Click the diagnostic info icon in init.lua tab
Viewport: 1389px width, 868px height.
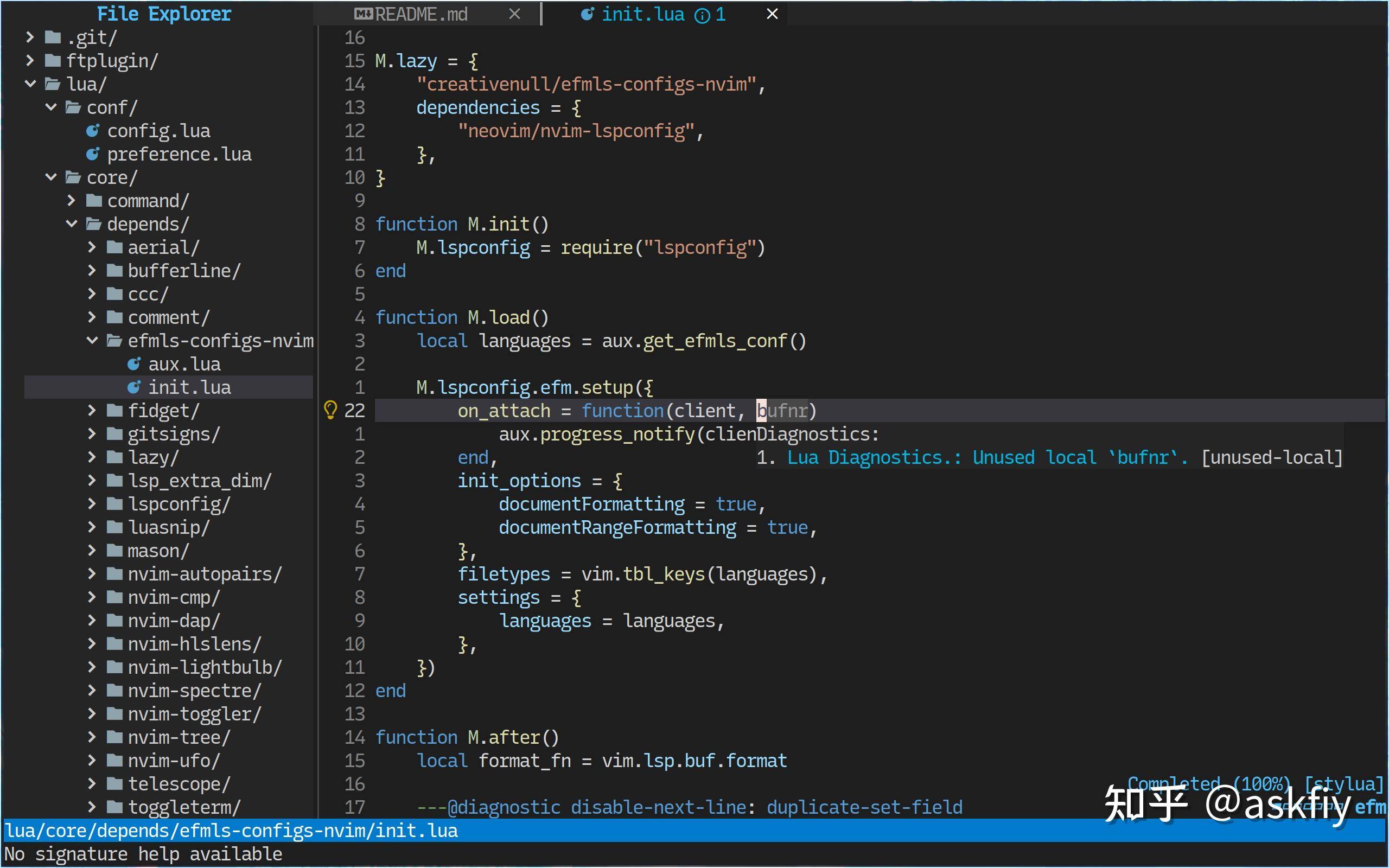click(x=702, y=16)
